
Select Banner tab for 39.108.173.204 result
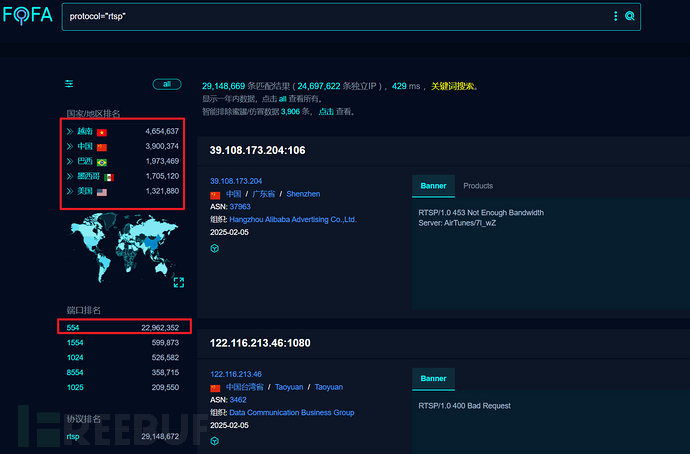[433, 186]
